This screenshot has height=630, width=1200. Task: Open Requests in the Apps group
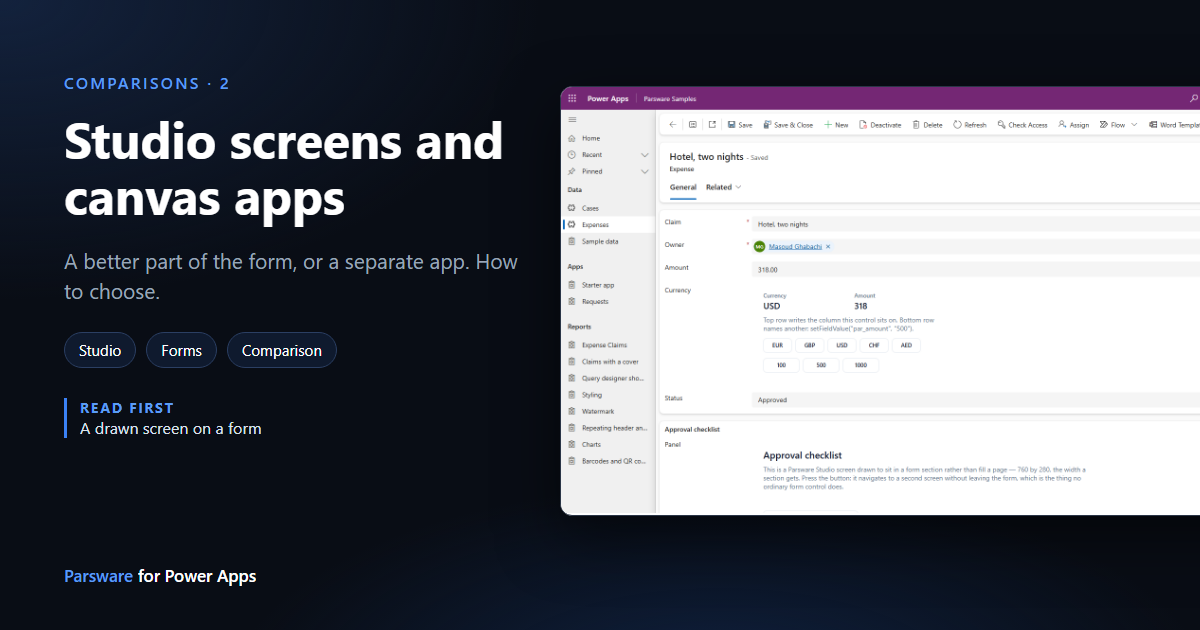[x=607, y=301]
